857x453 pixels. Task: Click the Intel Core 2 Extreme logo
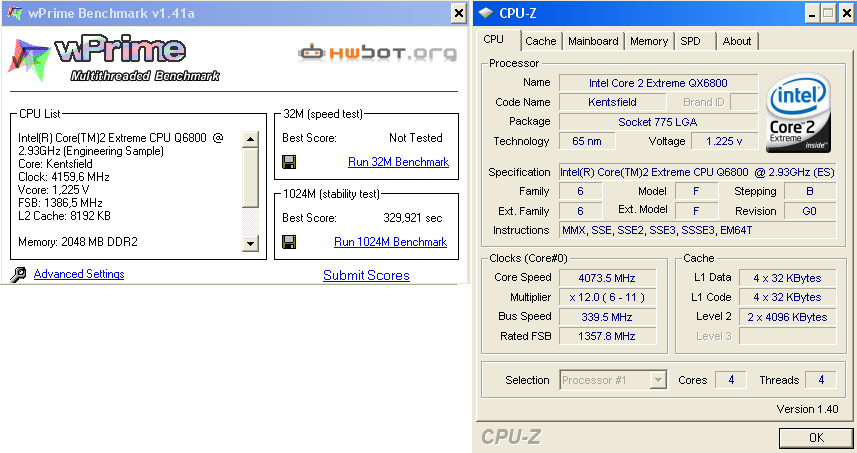pyautogui.click(x=799, y=113)
